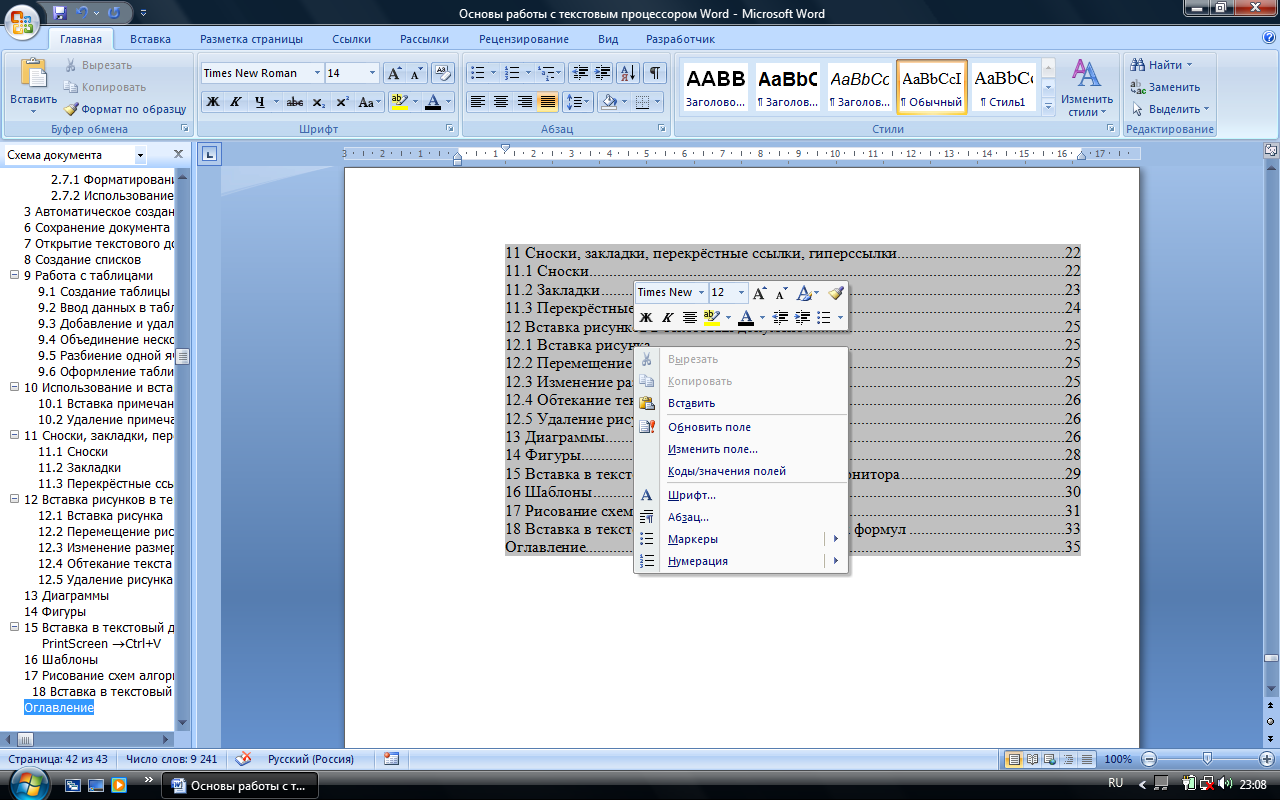Toggle Print Layout view in status bar
This screenshot has width=1280, height=800.
pos(1015,759)
